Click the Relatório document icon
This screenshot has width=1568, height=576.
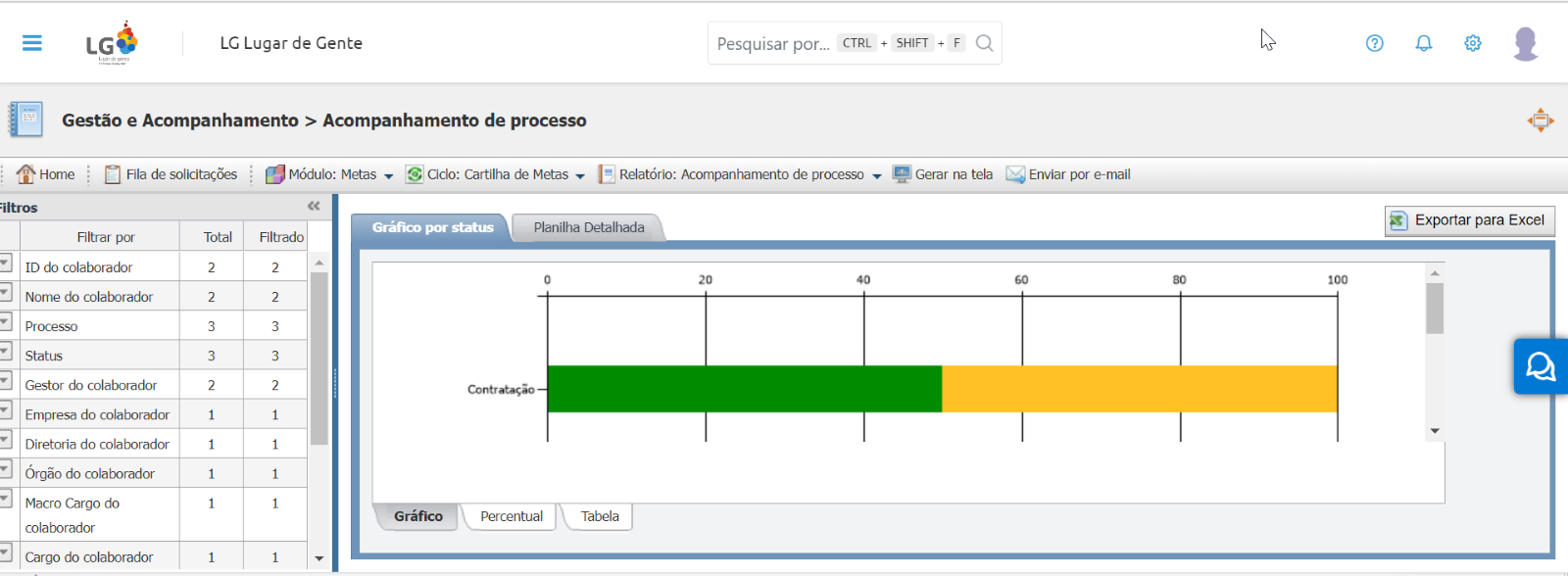point(607,174)
